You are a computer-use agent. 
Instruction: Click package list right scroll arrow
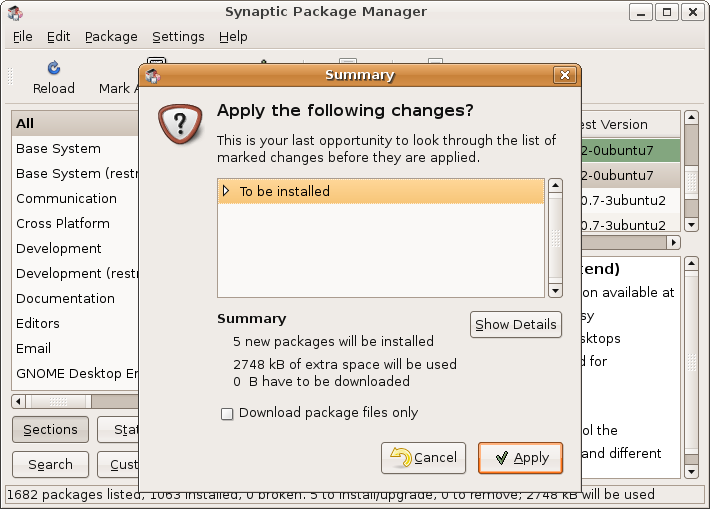[674, 243]
